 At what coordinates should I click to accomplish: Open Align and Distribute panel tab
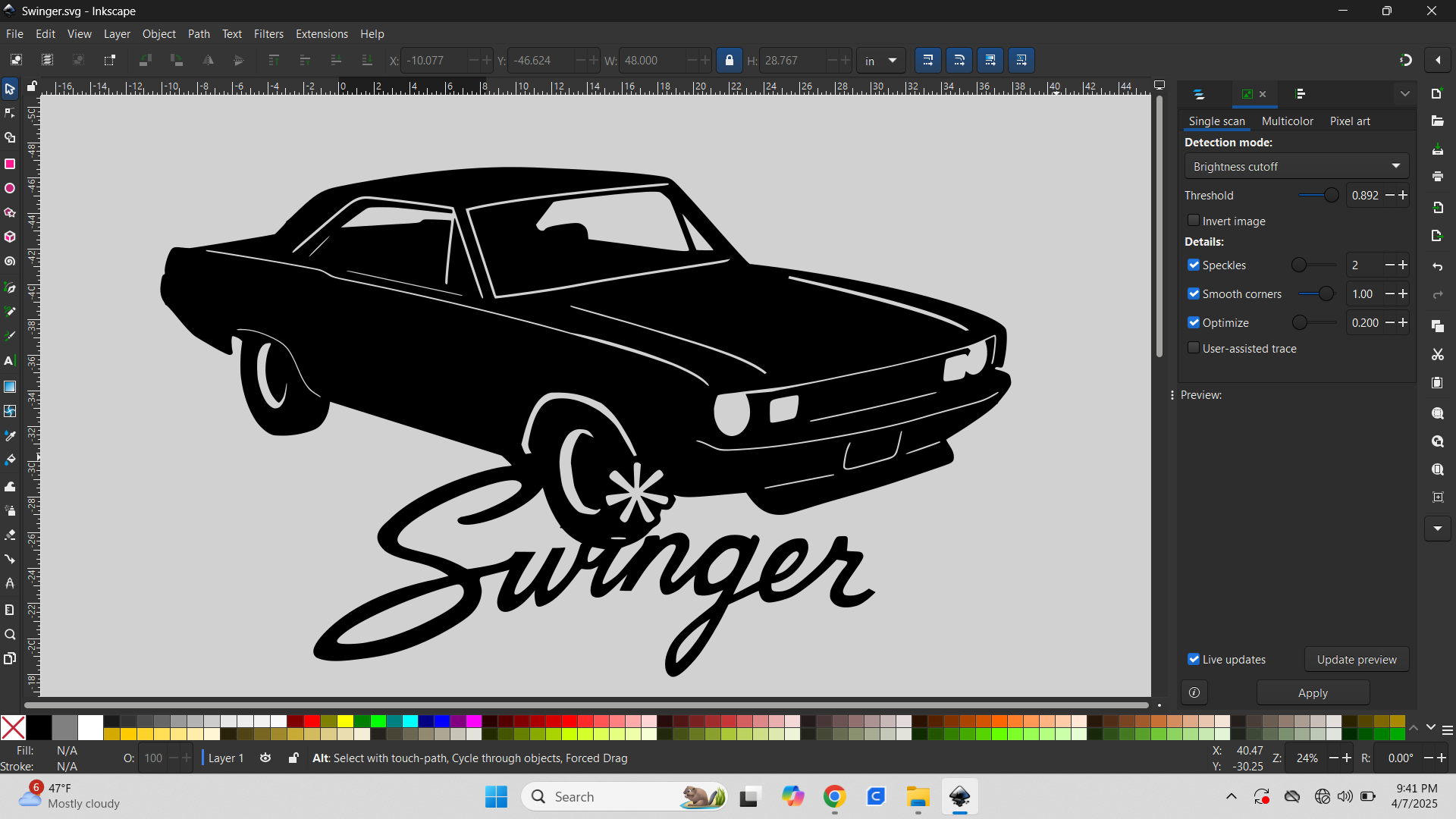pos(1301,95)
